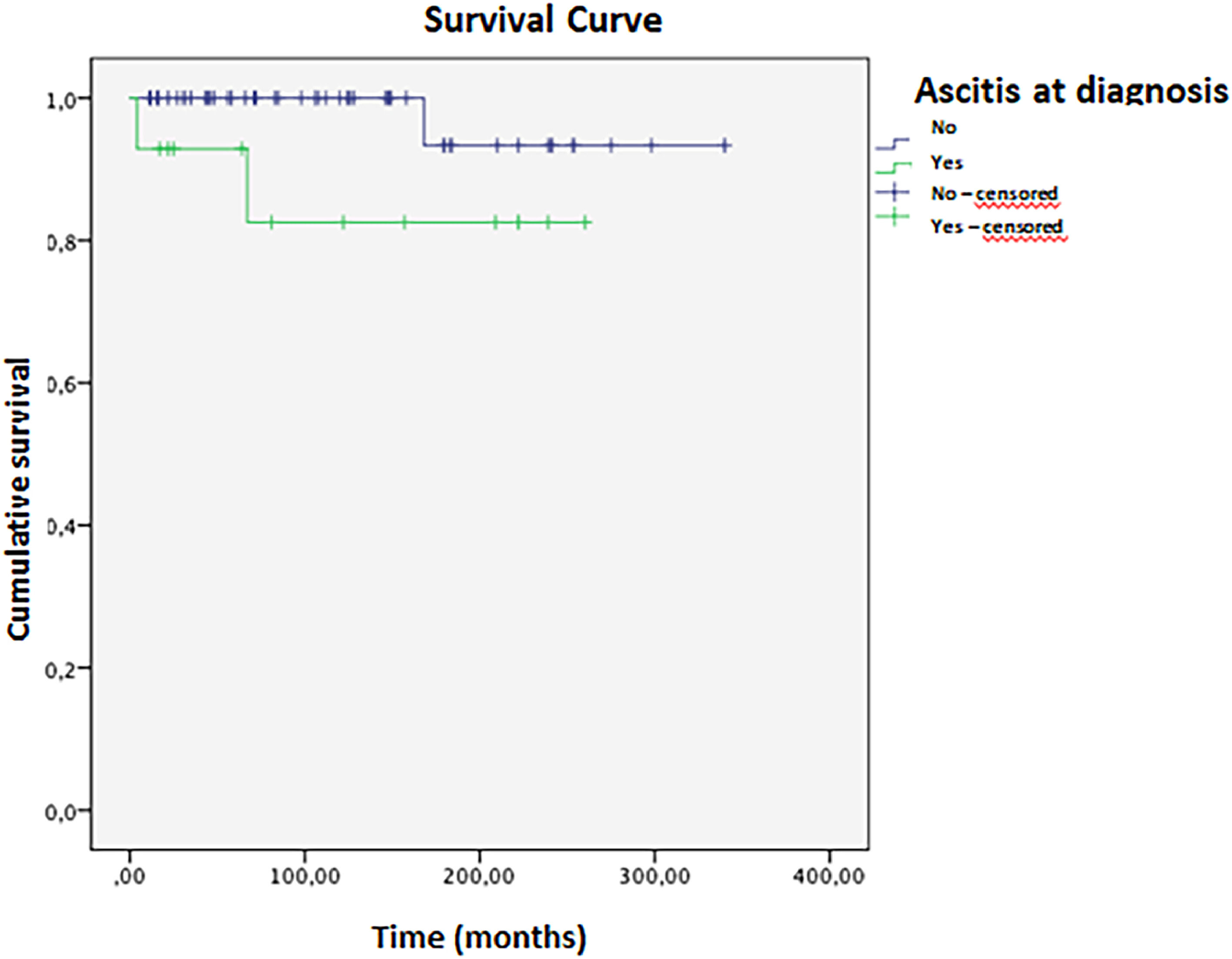Select the vertical drop in the blue curve
The image size is (1232, 959).
coord(424,122)
